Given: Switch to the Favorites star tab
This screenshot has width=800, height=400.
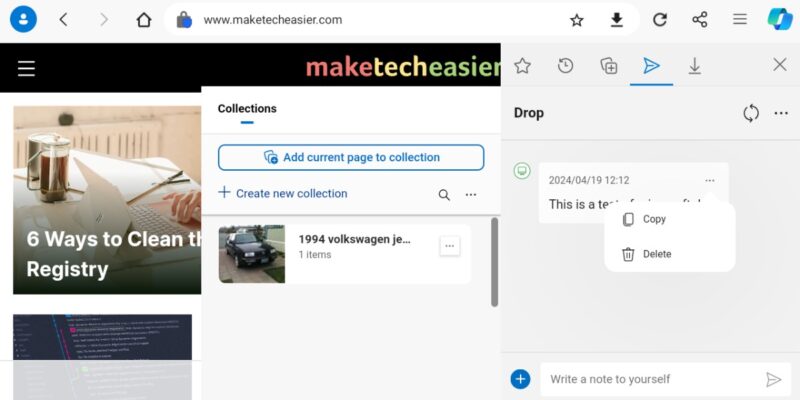Looking at the screenshot, I should tap(522, 66).
